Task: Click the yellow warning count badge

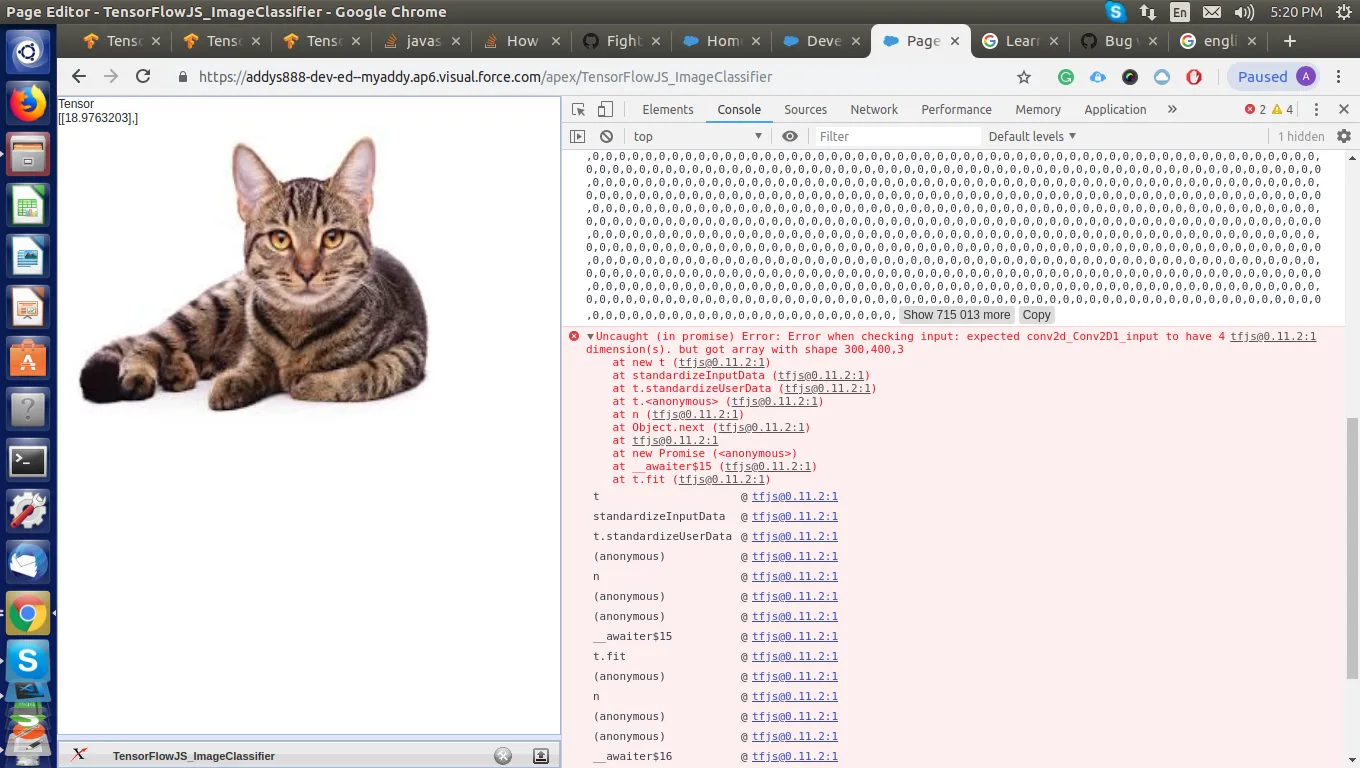Action: (1283, 109)
